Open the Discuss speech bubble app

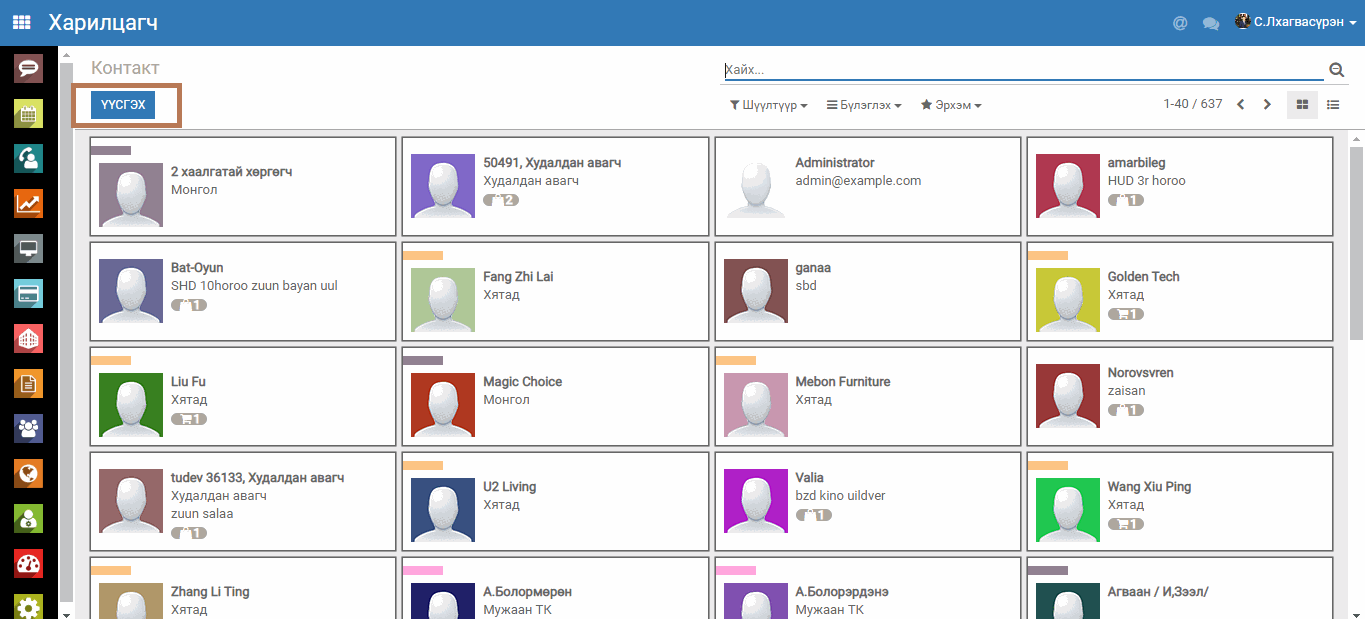click(28, 68)
